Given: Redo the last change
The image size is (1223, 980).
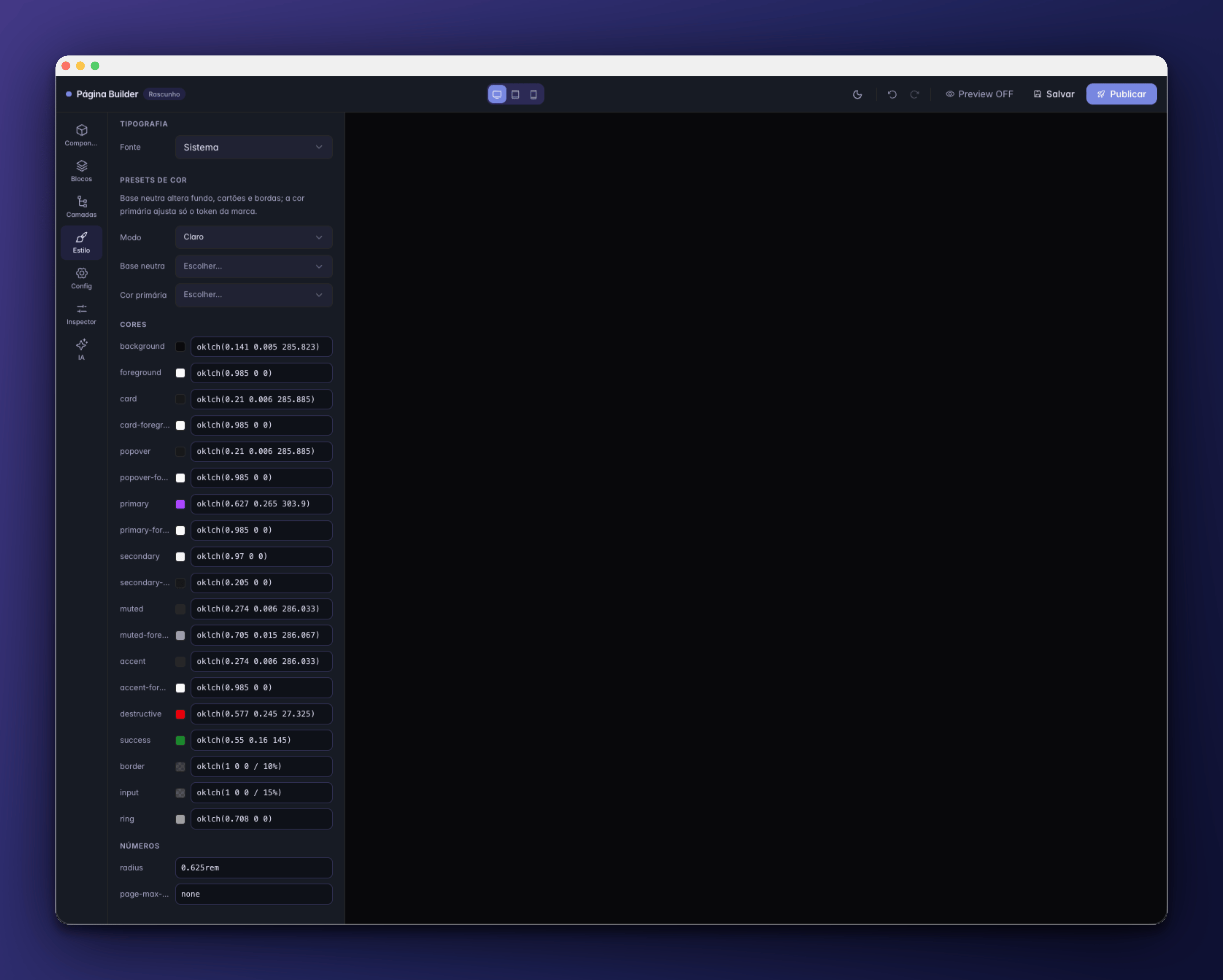Looking at the screenshot, I should coord(914,94).
